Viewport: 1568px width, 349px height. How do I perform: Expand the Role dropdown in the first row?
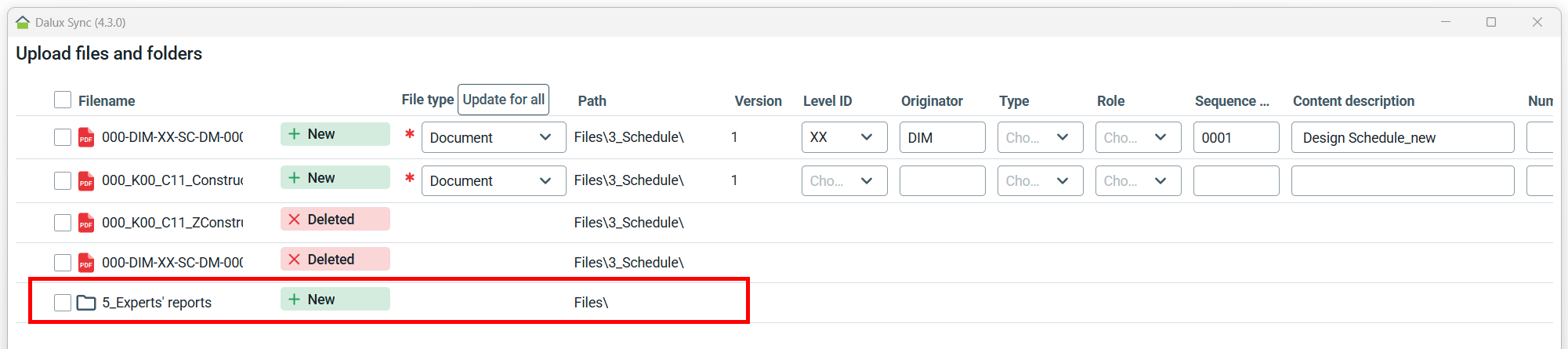pos(1138,137)
